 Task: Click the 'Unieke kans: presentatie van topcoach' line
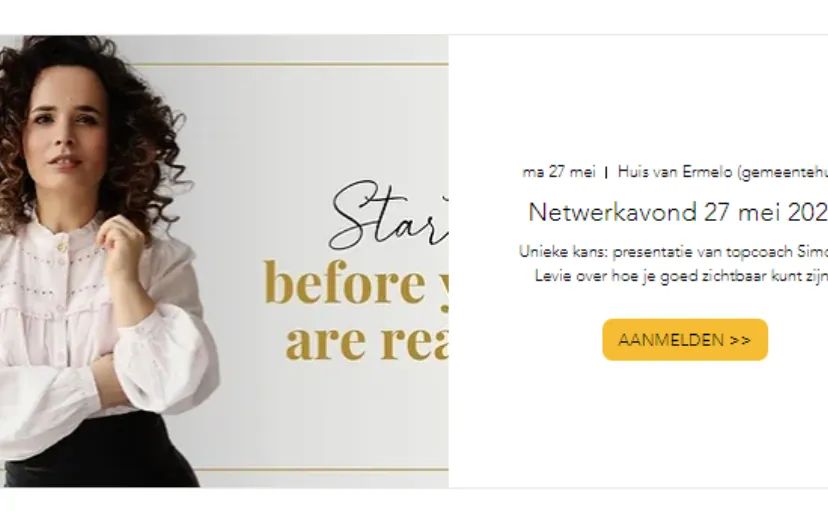pyautogui.click(x=673, y=252)
